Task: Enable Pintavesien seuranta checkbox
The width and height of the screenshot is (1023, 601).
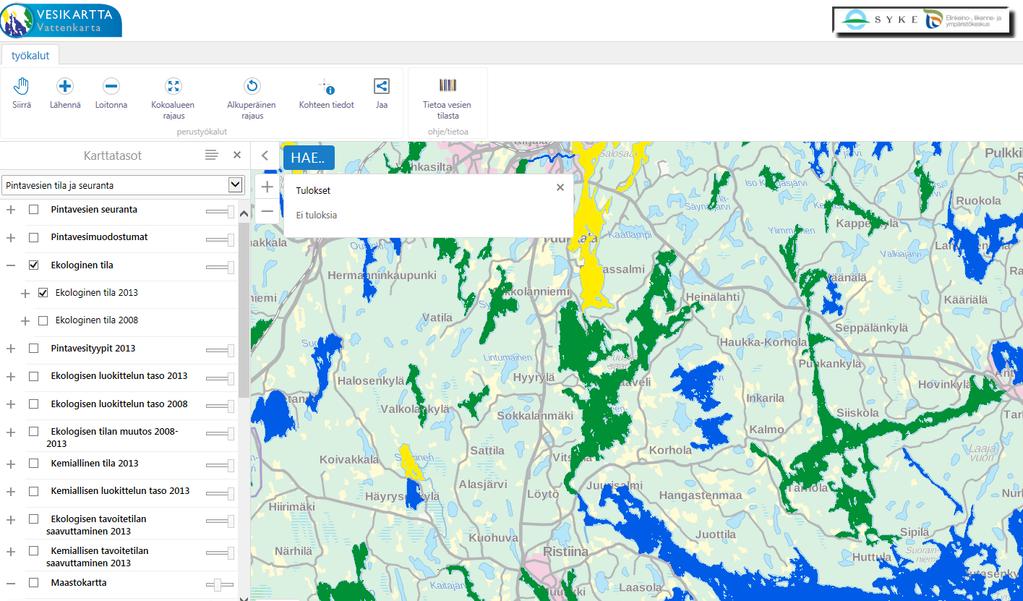Action: tap(34, 209)
